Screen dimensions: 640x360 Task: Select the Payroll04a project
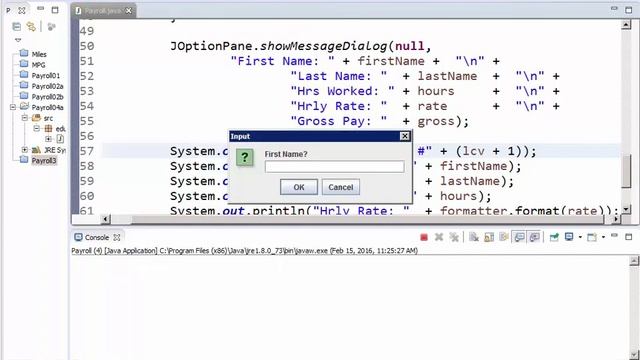(47, 107)
